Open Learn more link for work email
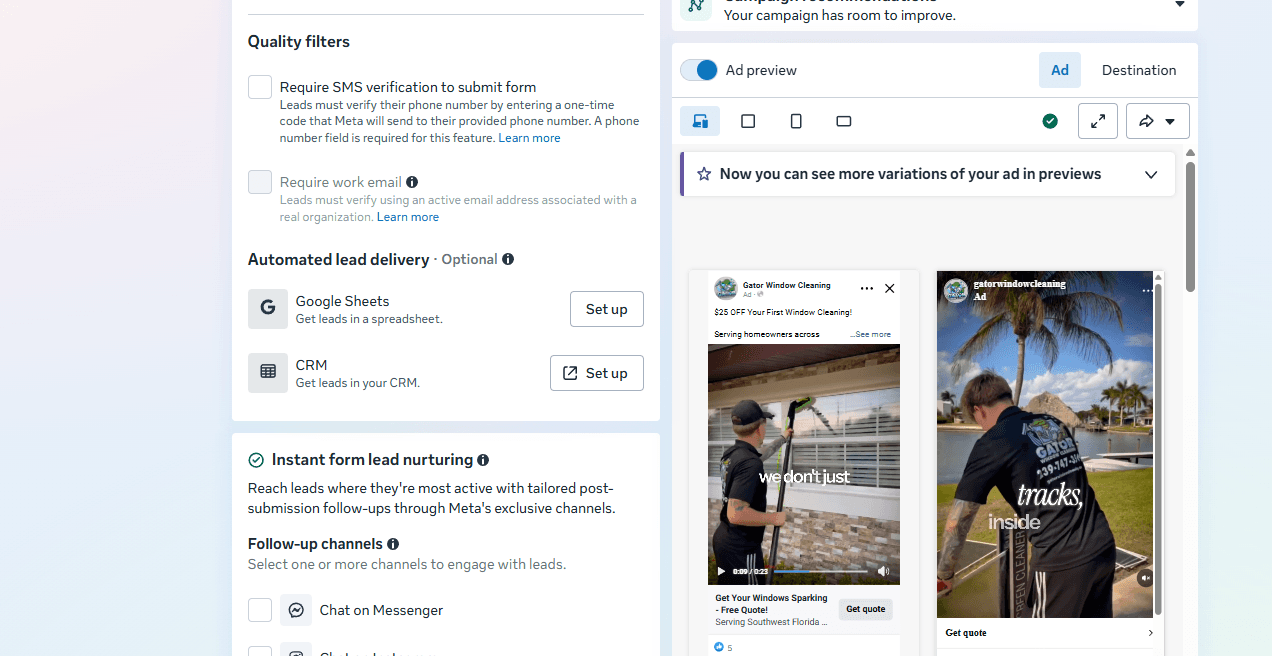Viewport: 1272px width, 656px height. (408, 217)
